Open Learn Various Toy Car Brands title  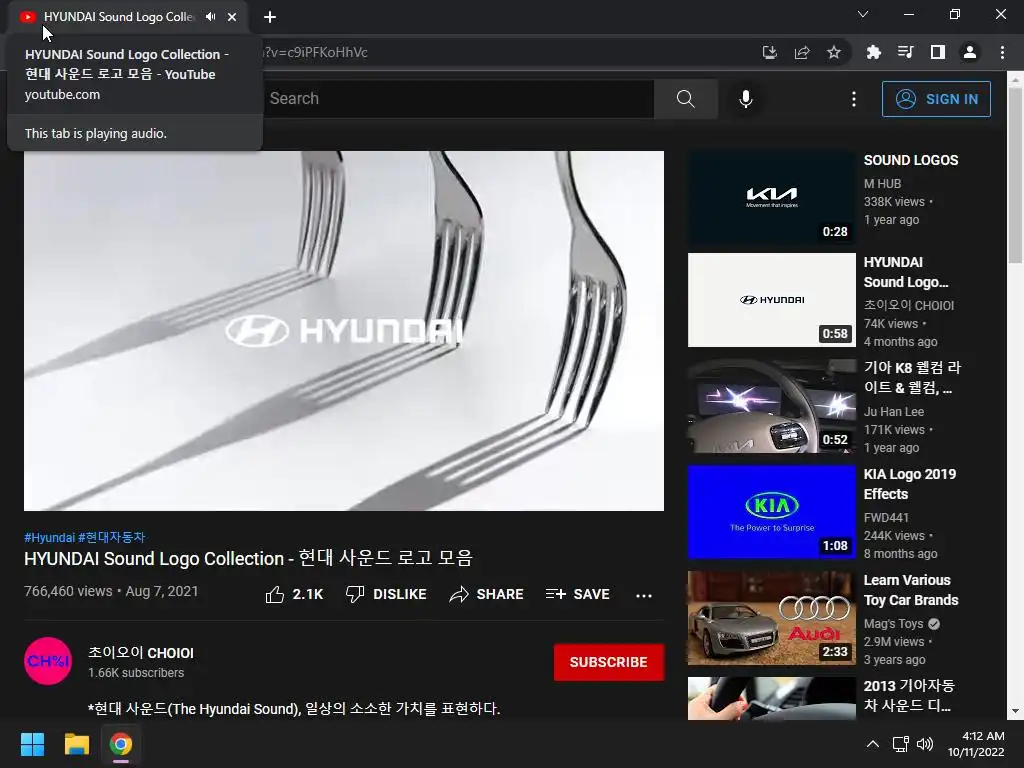click(x=911, y=590)
